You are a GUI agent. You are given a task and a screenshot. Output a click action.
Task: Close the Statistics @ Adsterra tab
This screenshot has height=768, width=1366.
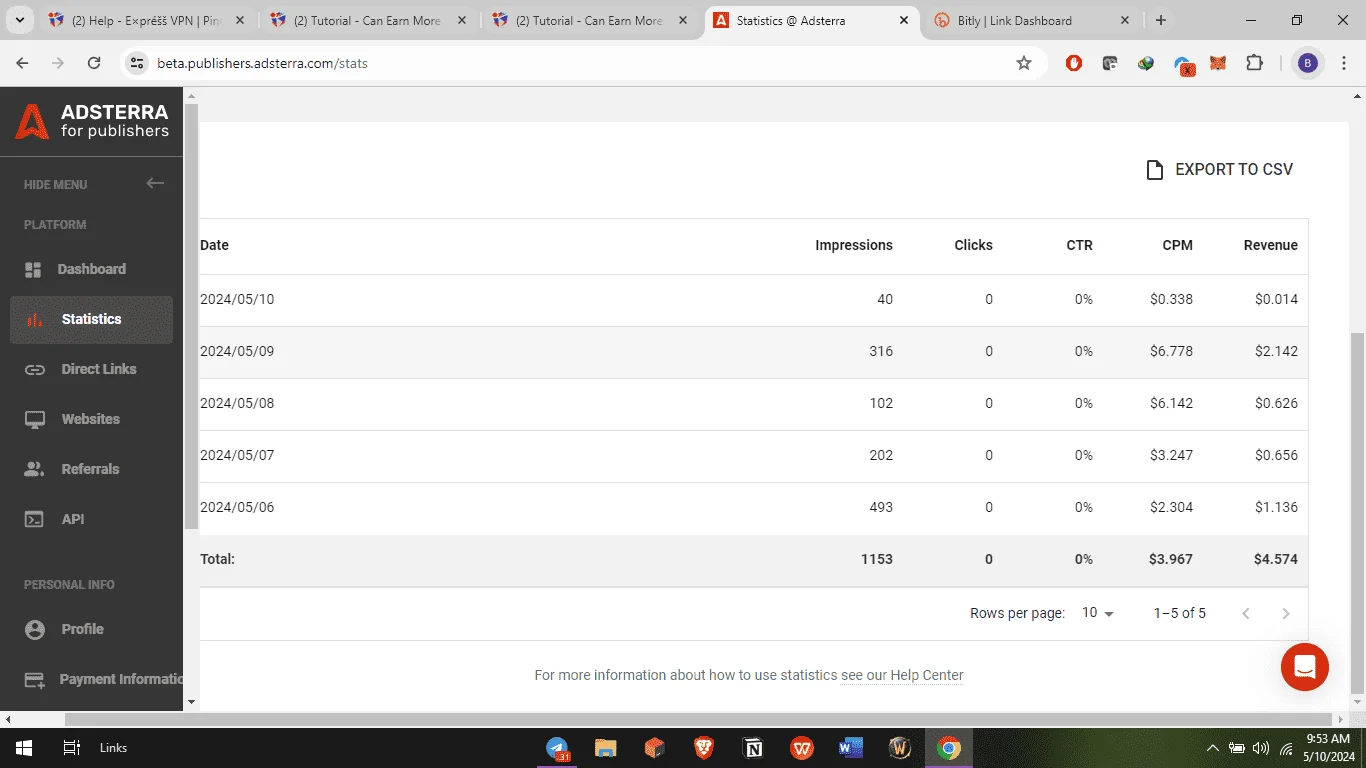click(903, 20)
